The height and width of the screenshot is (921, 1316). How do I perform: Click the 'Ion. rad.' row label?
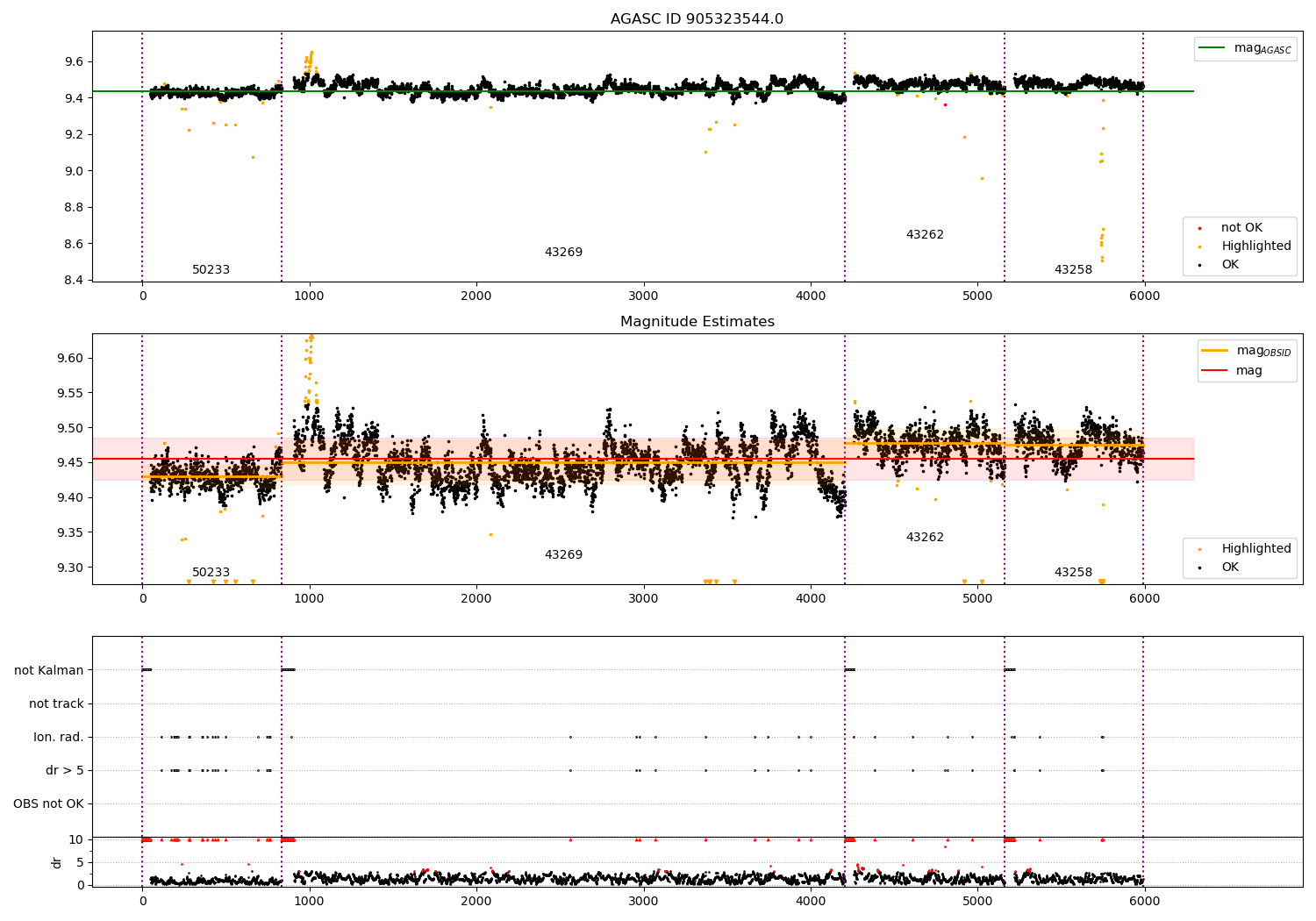click(x=59, y=737)
